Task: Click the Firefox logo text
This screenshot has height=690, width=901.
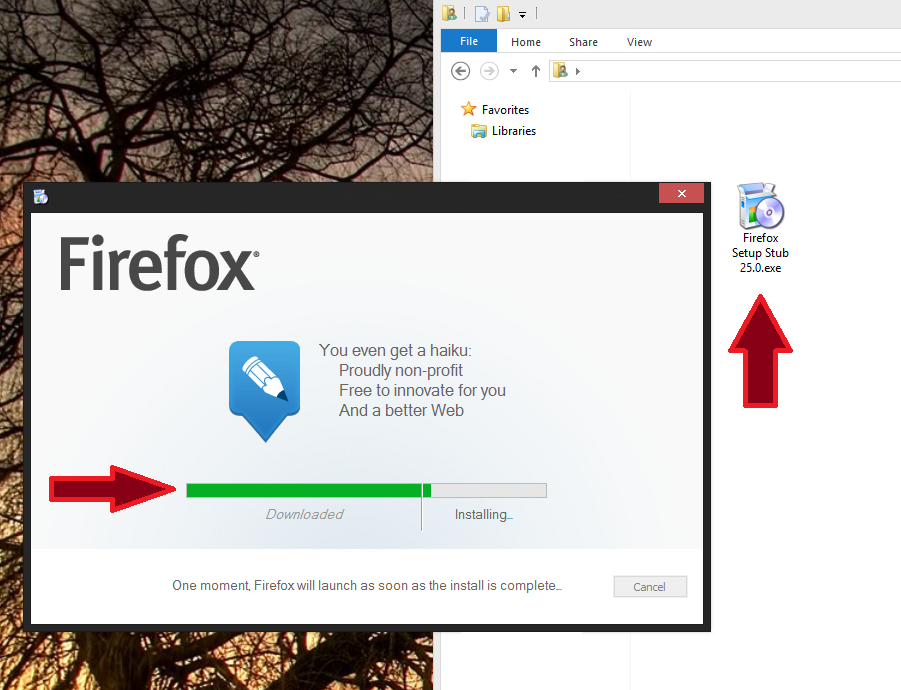Action: tap(160, 263)
